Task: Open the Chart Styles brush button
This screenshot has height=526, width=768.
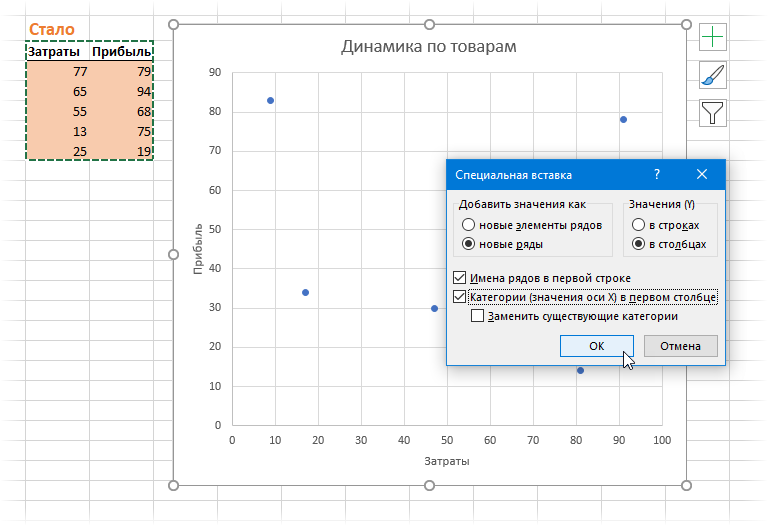Action: 713,75
